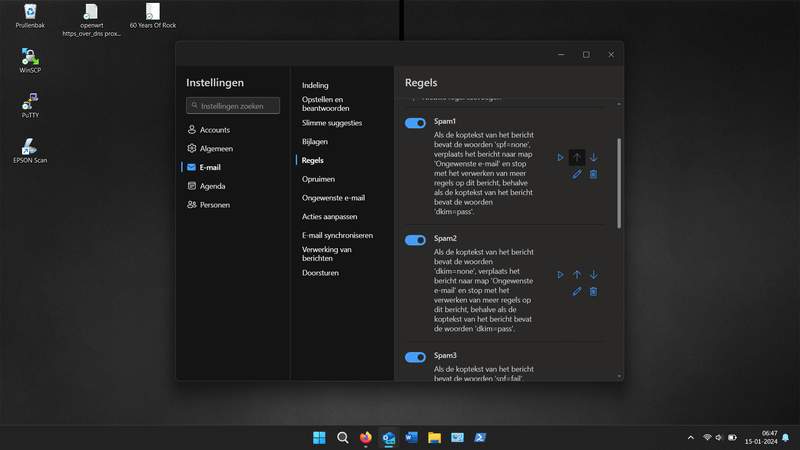Run the Spam2 rule now
Image resolution: width=800 pixels, height=450 pixels.
(x=560, y=274)
